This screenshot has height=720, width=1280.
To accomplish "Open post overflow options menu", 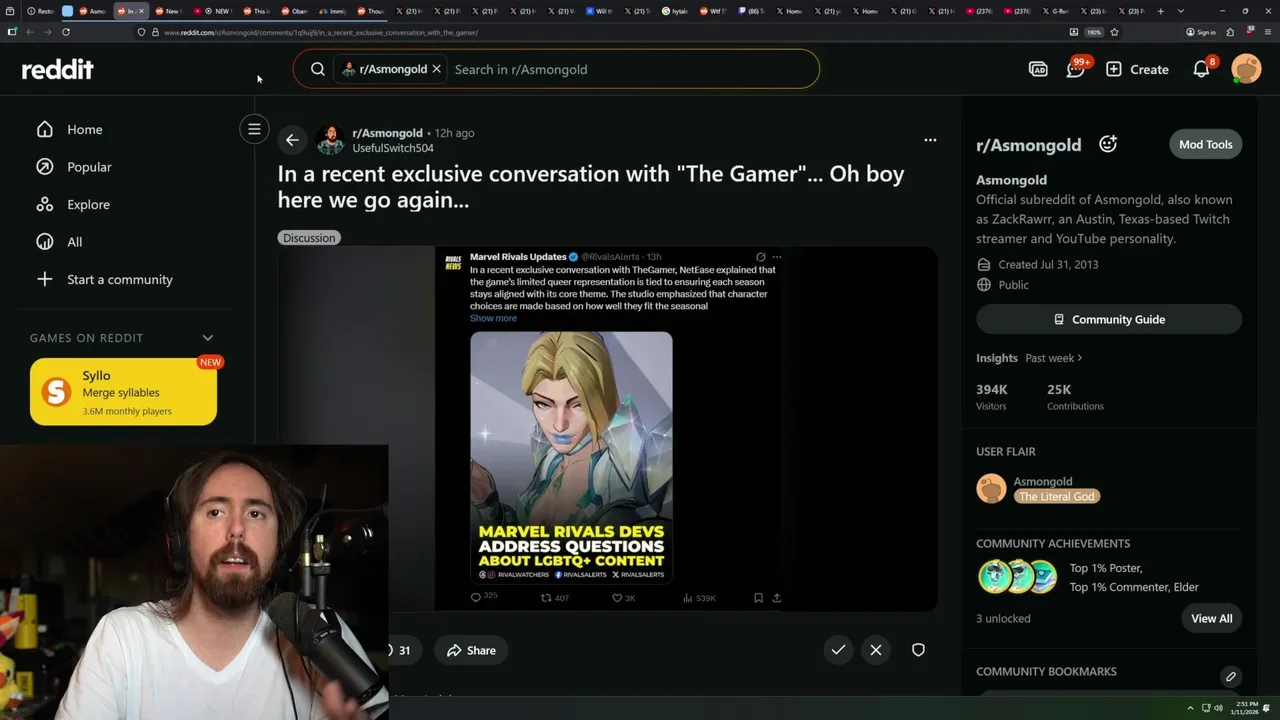I will coord(930,140).
